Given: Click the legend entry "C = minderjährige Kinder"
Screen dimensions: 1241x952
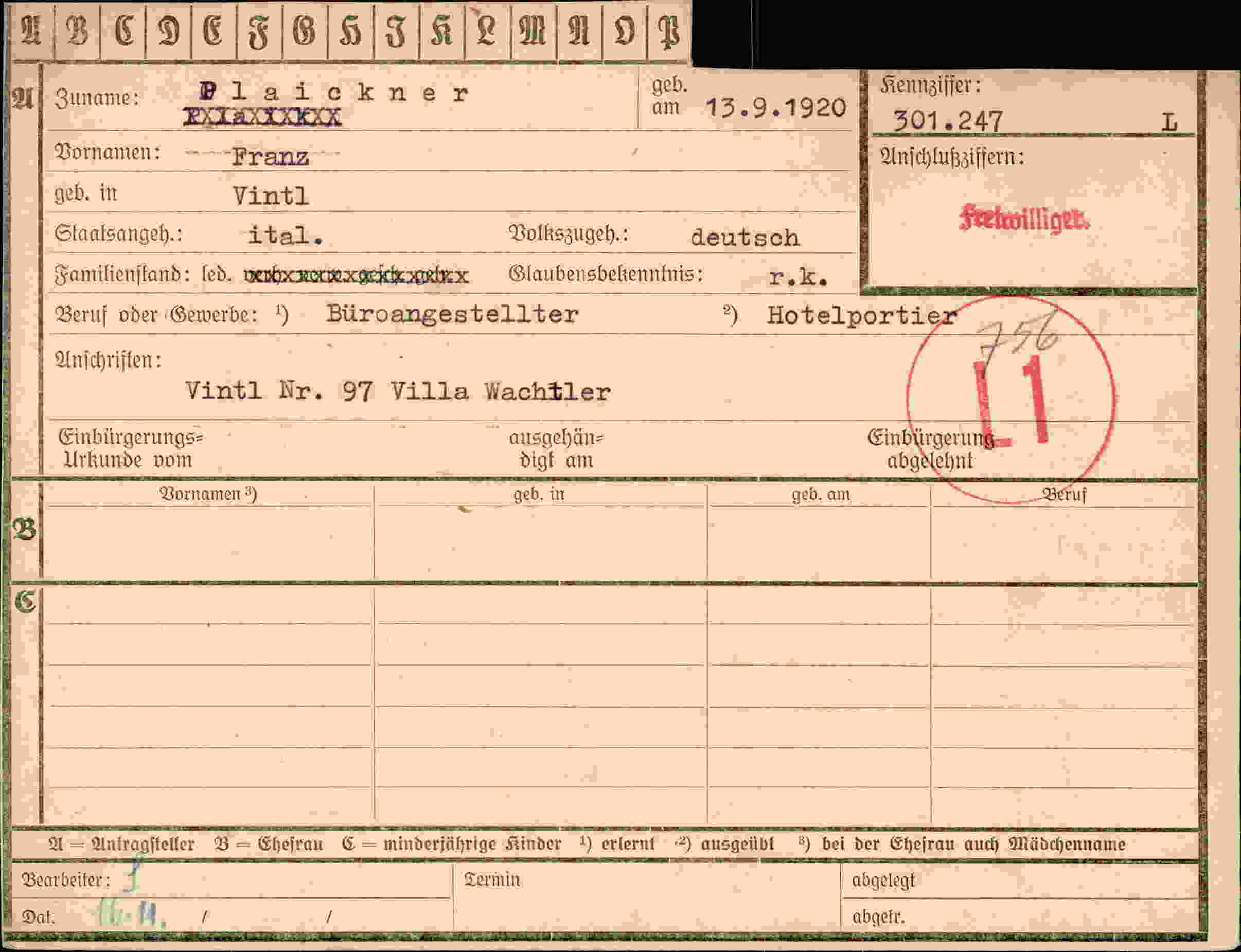Looking at the screenshot, I should 451,845.
